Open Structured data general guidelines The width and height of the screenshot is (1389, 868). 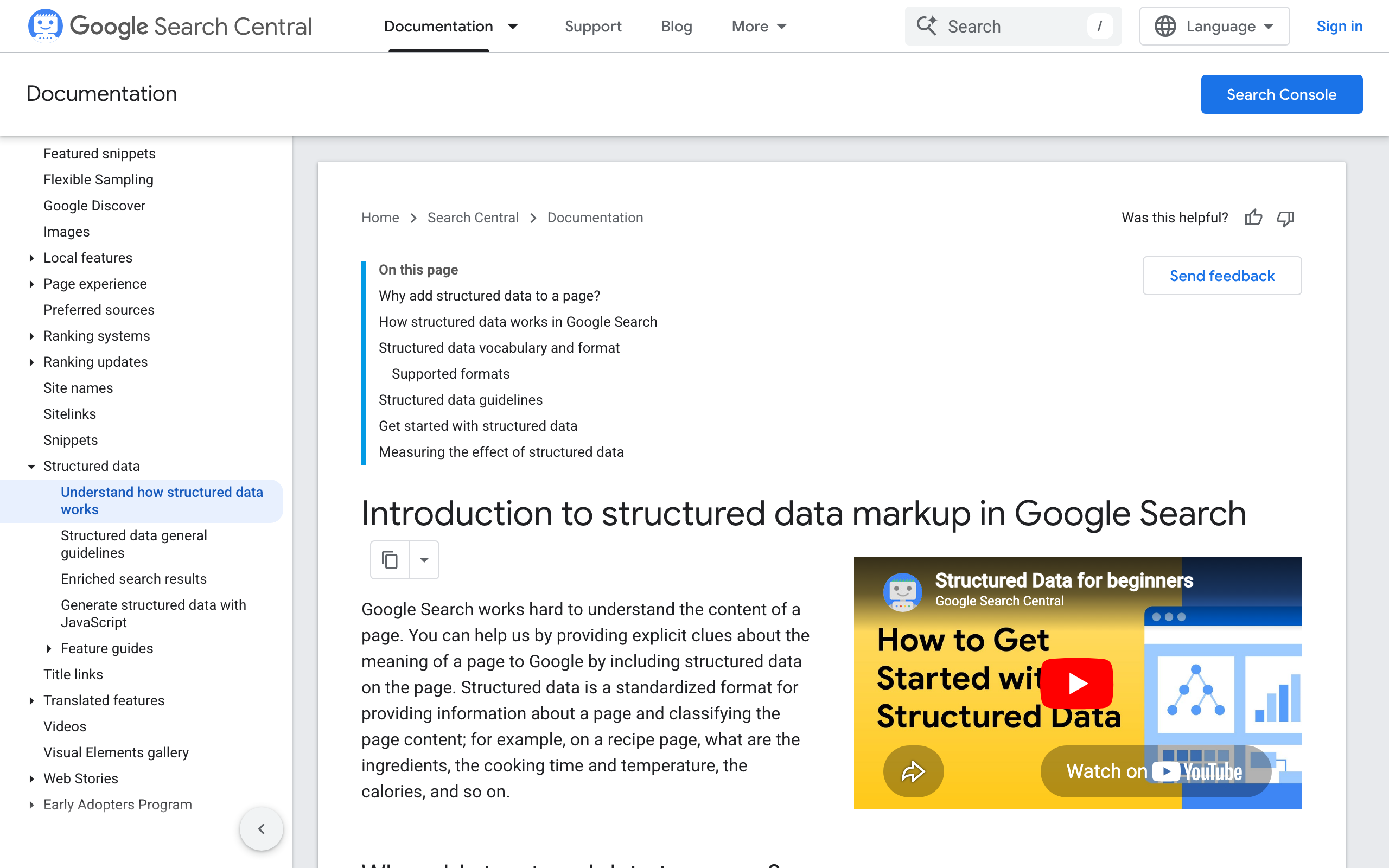click(x=133, y=544)
